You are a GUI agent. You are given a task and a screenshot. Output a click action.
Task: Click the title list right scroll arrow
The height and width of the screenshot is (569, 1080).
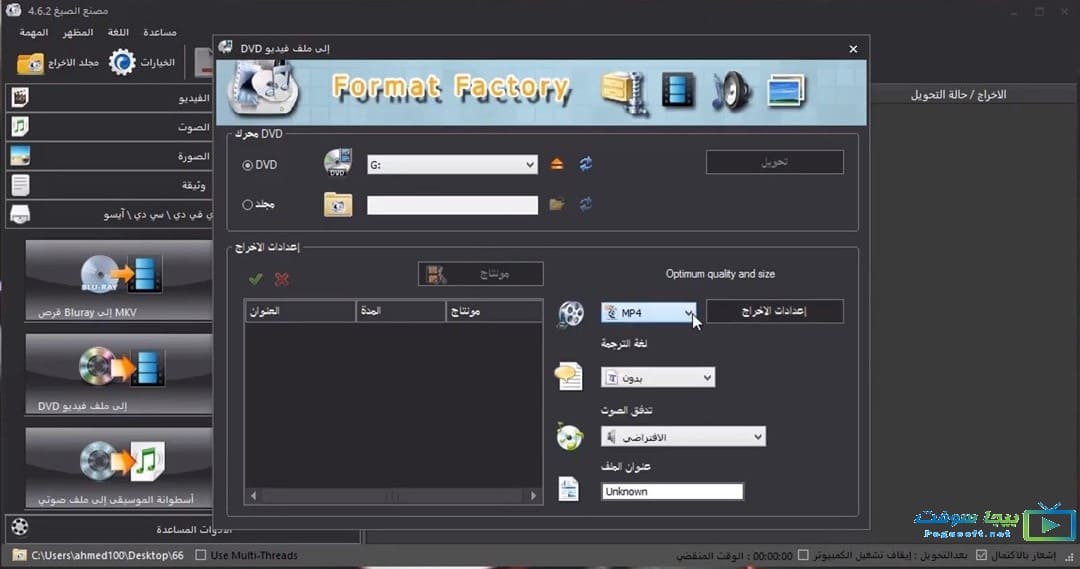tap(533, 496)
